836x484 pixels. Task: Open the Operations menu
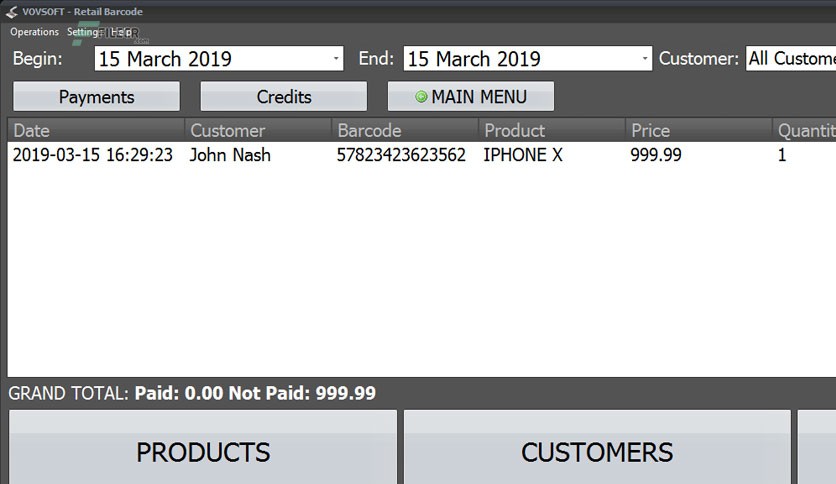34,32
